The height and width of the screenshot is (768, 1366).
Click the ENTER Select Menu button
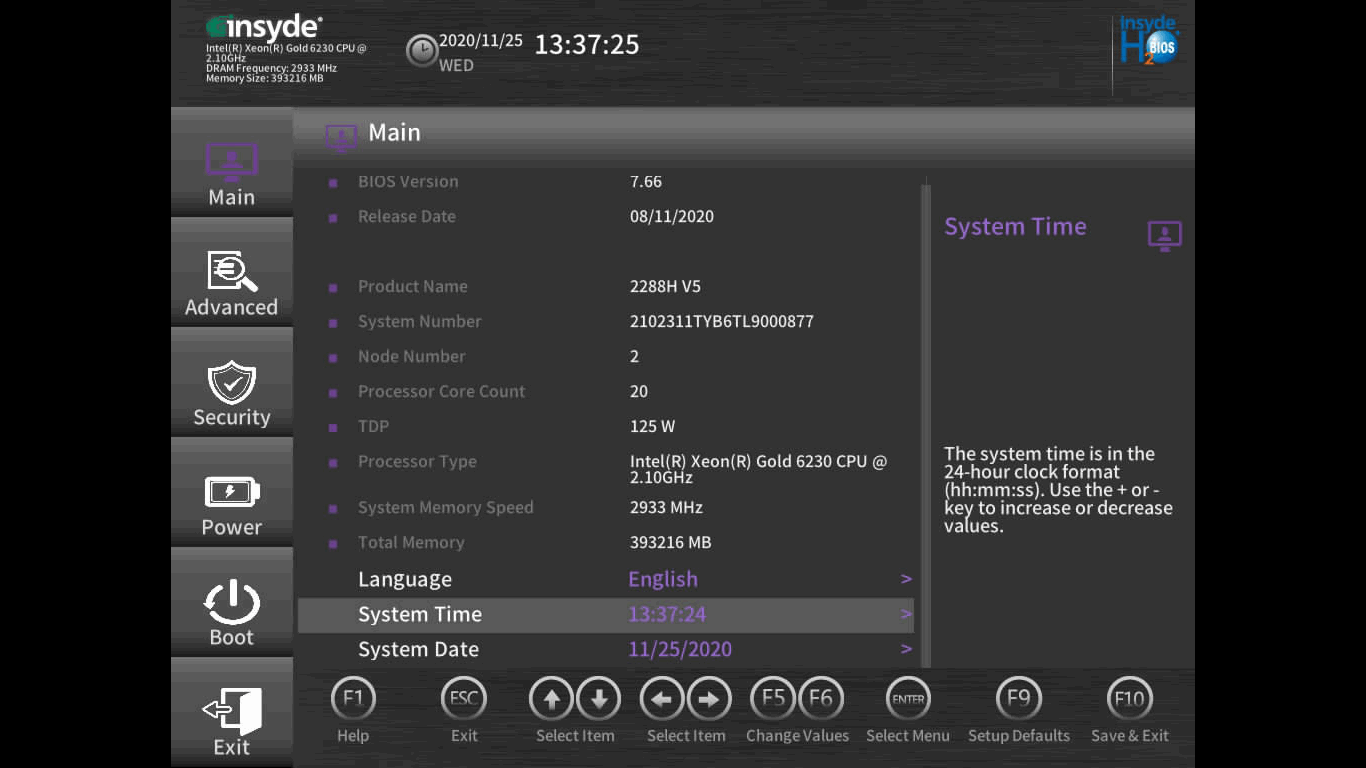tap(908, 699)
